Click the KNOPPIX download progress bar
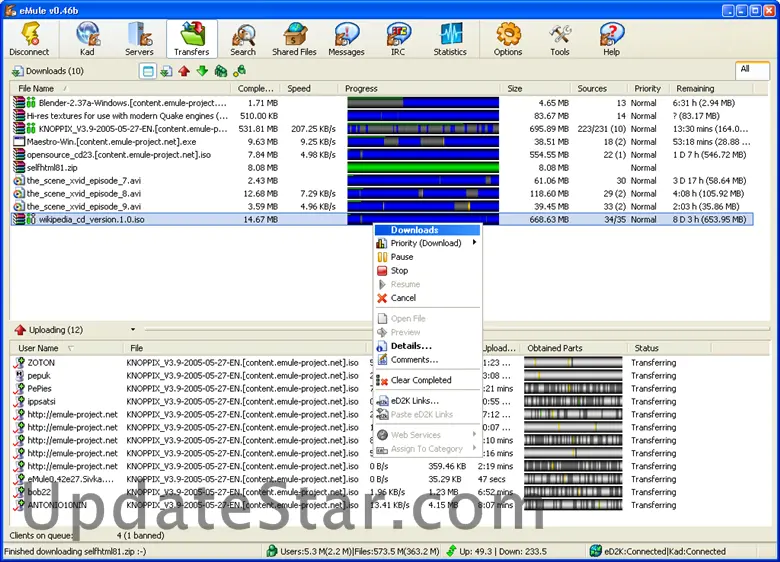Screen dimensions: 780x562 tap(422, 129)
